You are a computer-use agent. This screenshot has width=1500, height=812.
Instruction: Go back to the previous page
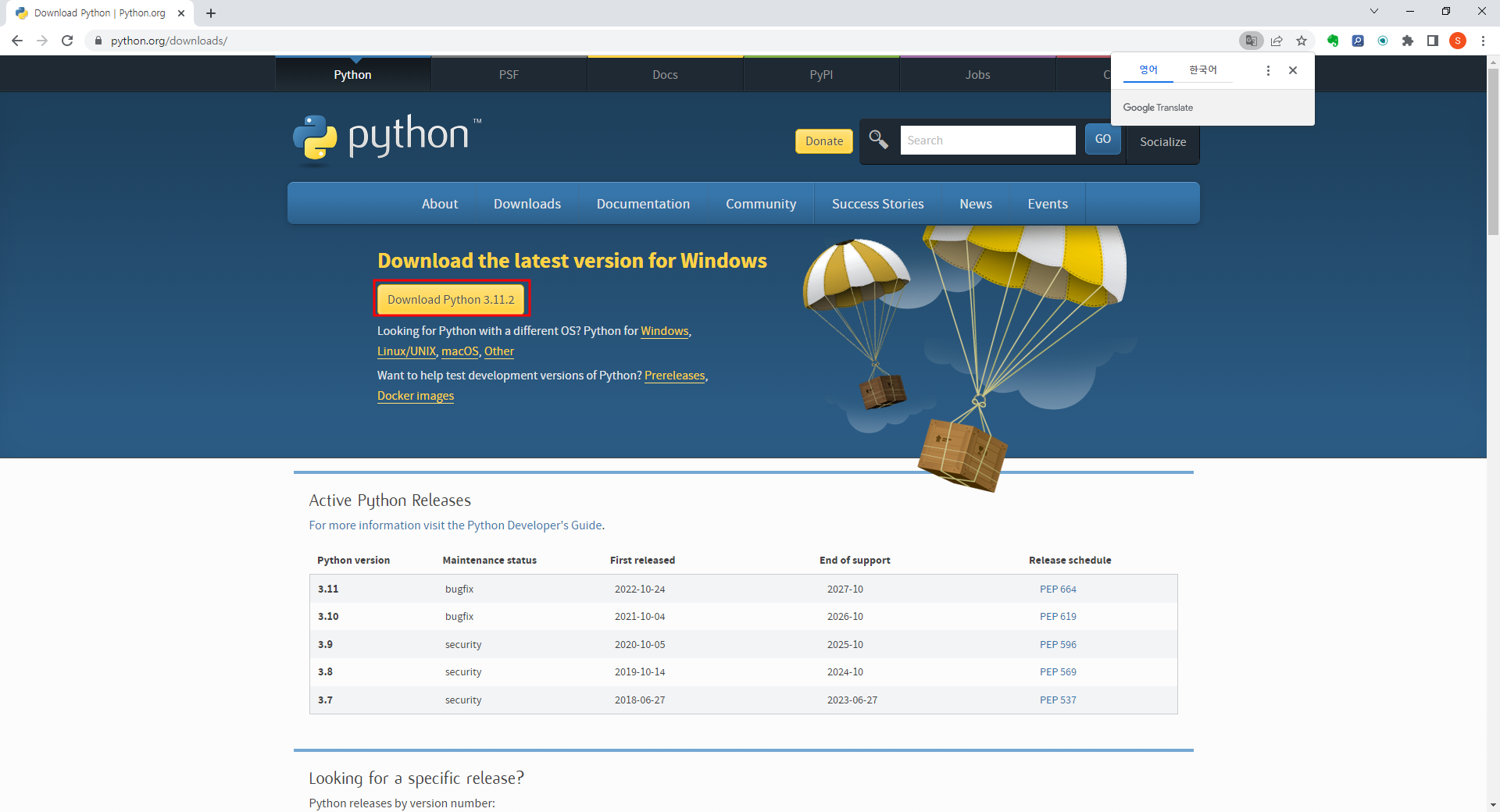17,41
